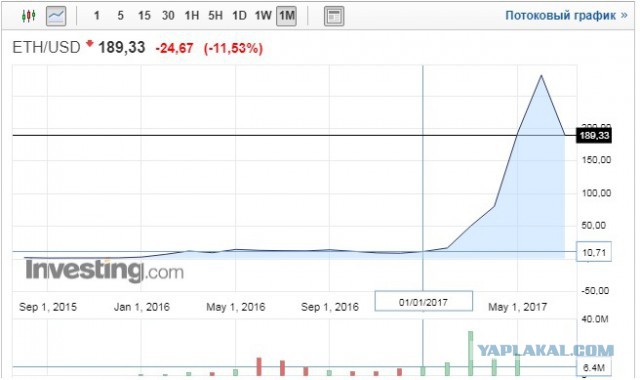640x380 pixels.
Task: Click the 40.0M volume axis label
Action: pos(595,319)
